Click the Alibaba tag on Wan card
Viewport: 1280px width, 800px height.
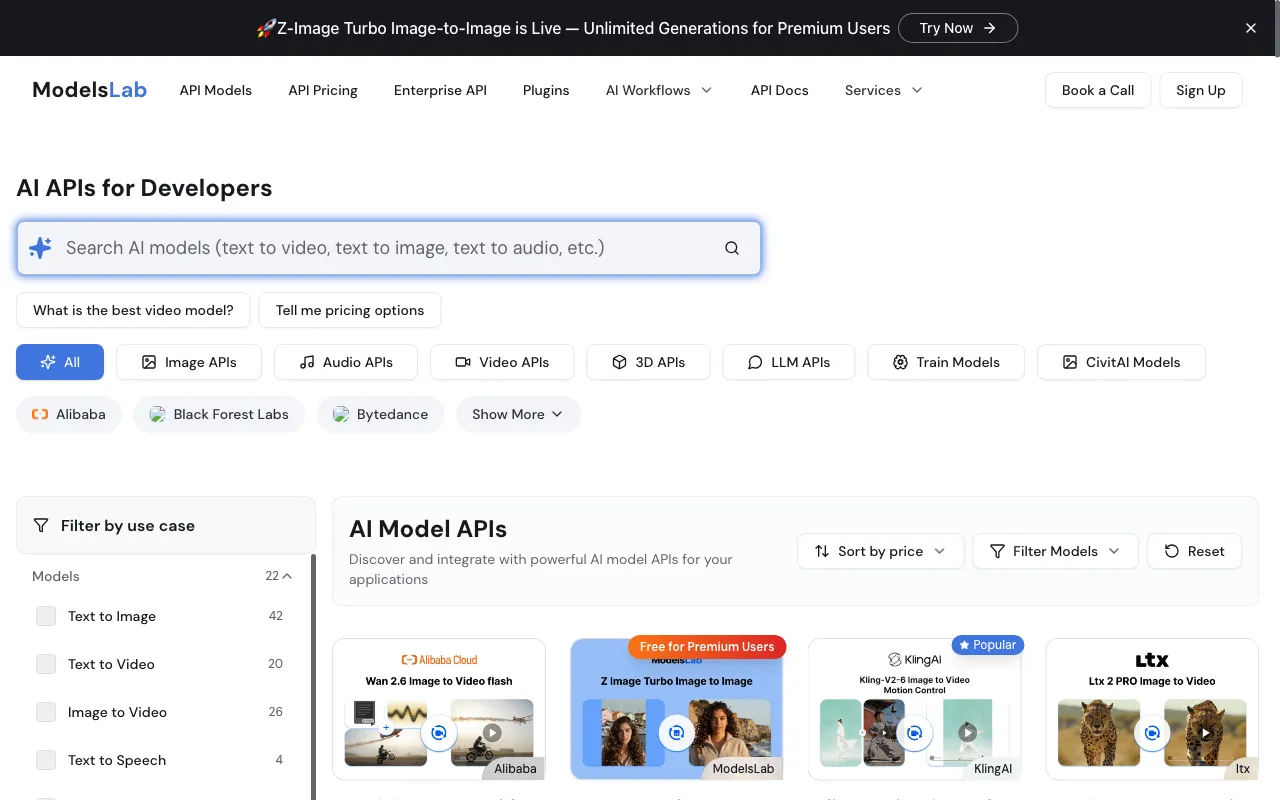tap(515, 769)
